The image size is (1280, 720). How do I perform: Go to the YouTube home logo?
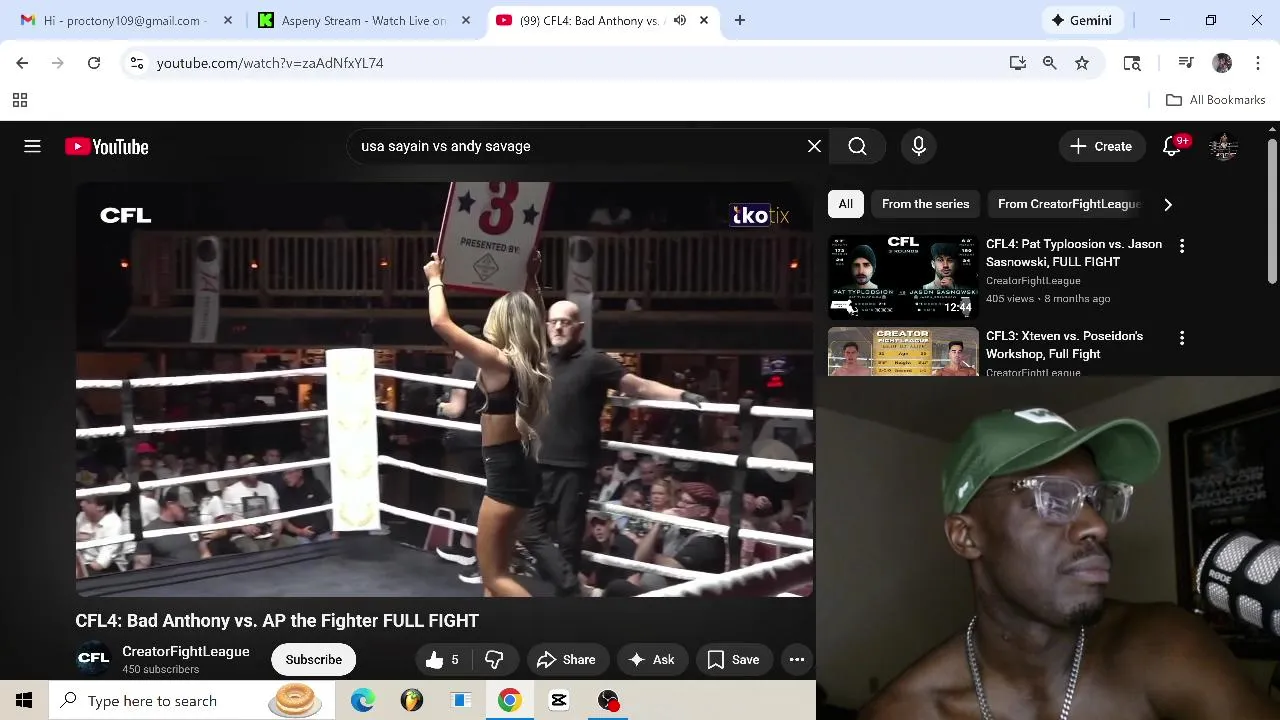(x=107, y=147)
